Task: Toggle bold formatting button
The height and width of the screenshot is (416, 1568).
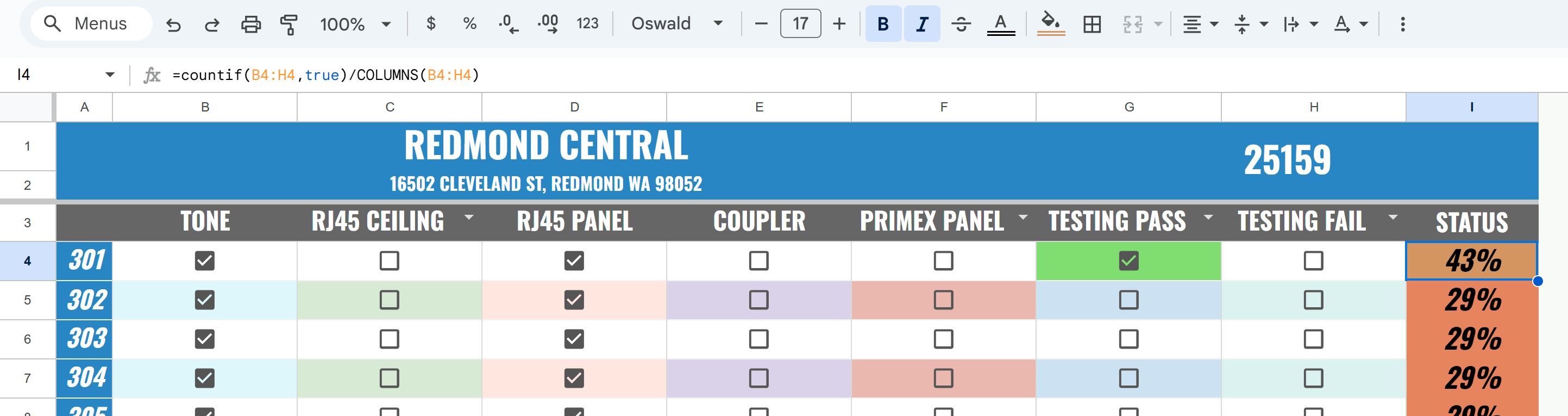Action: pyautogui.click(x=883, y=24)
